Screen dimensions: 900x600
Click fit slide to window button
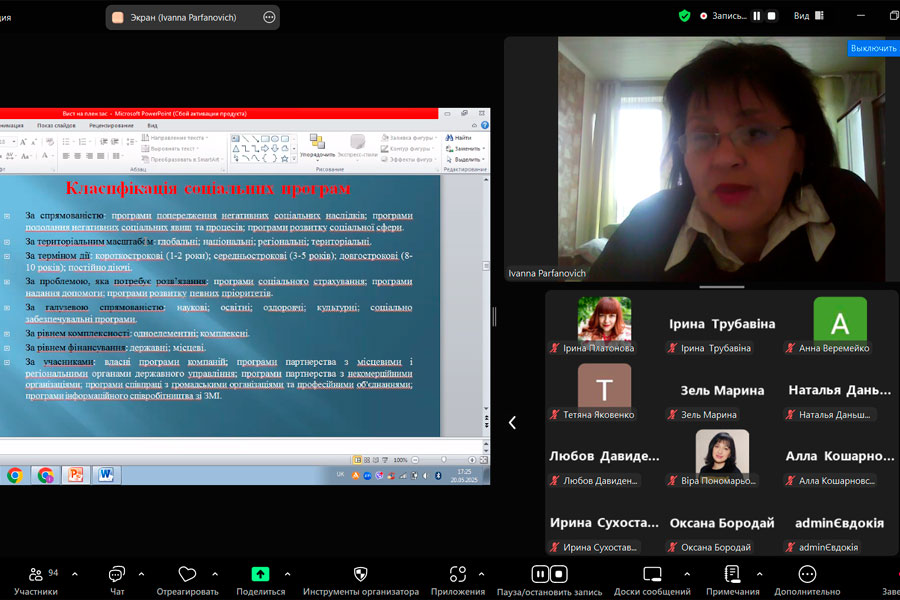click(483, 460)
